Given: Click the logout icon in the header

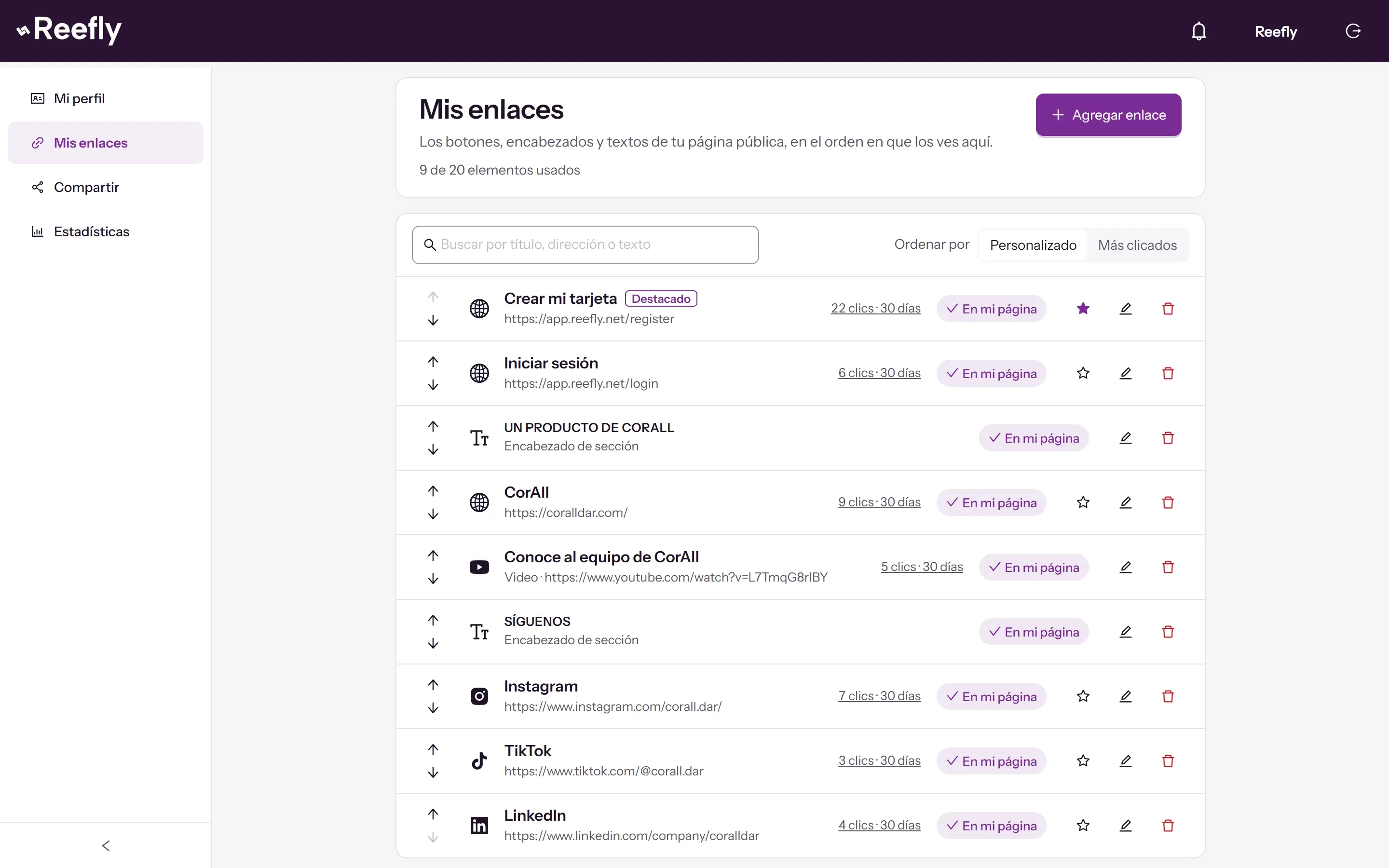Looking at the screenshot, I should (1353, 31).
